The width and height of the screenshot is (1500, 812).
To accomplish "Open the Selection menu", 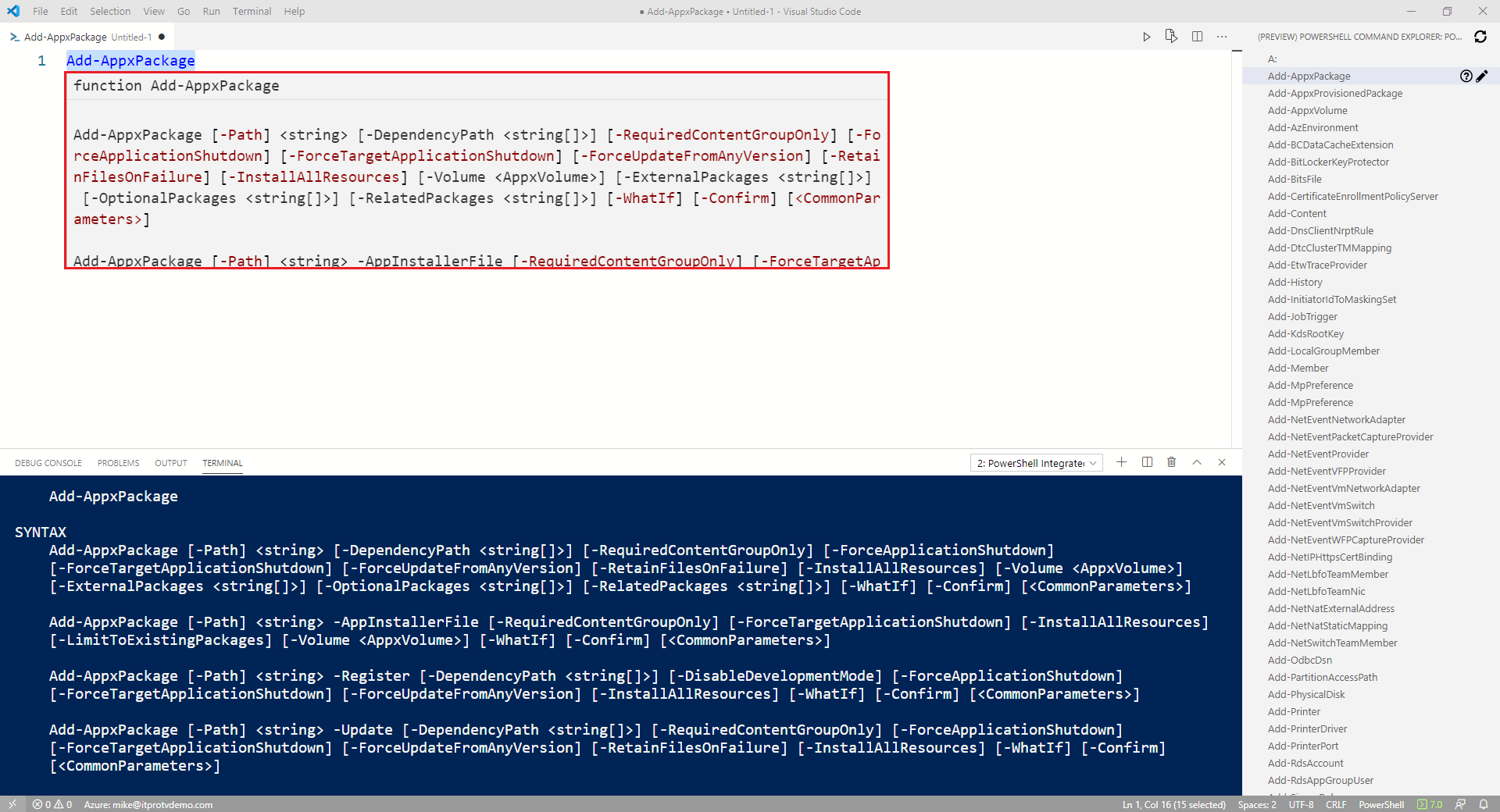I will (x=110, y=11).
